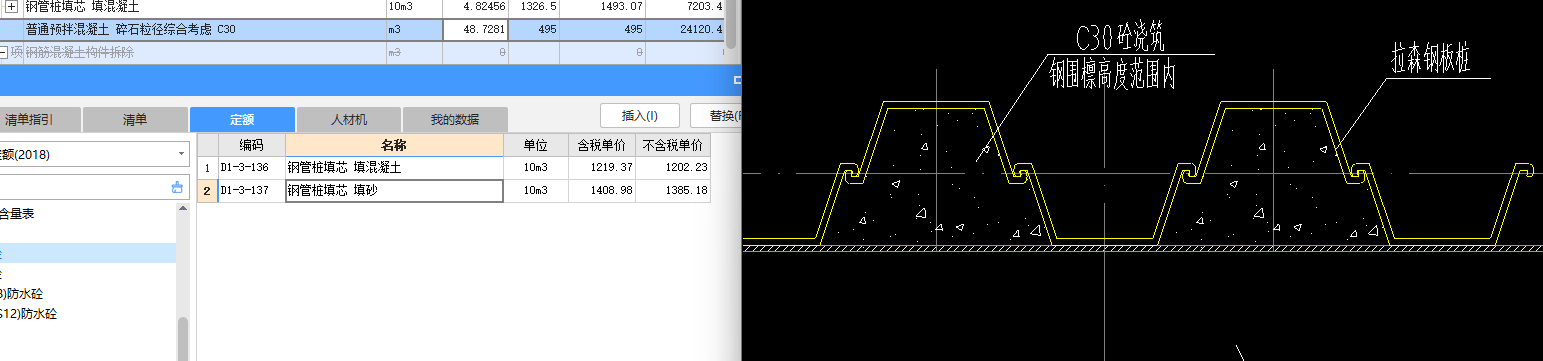Click the 含税单价 column header

pyautogui.click(x=597, y=145)
